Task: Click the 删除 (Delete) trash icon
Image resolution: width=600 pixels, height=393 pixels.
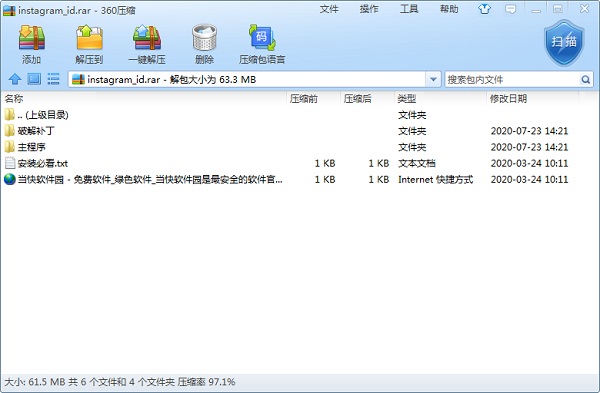Action: [x=204, y=38]
